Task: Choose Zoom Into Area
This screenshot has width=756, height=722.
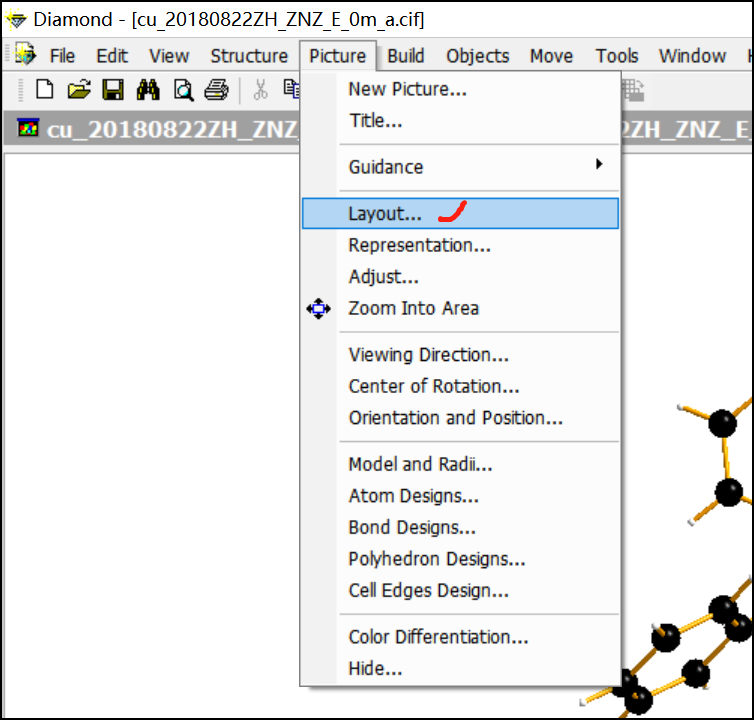Action: click(413, 308)
